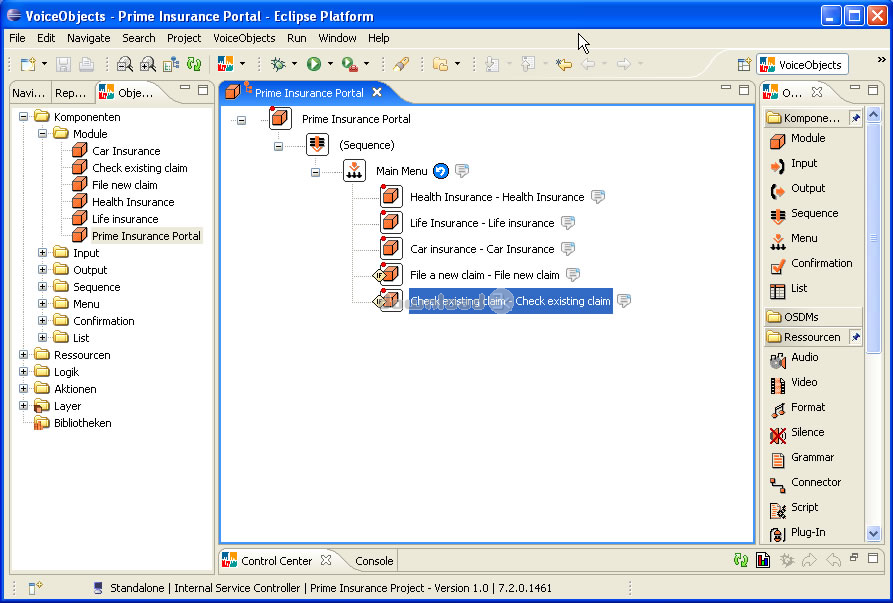Image resolution: width=893 pixels, height=603 pixels.
Task: Collapse the Main Menu node in editor
Action: coord(315,172)
